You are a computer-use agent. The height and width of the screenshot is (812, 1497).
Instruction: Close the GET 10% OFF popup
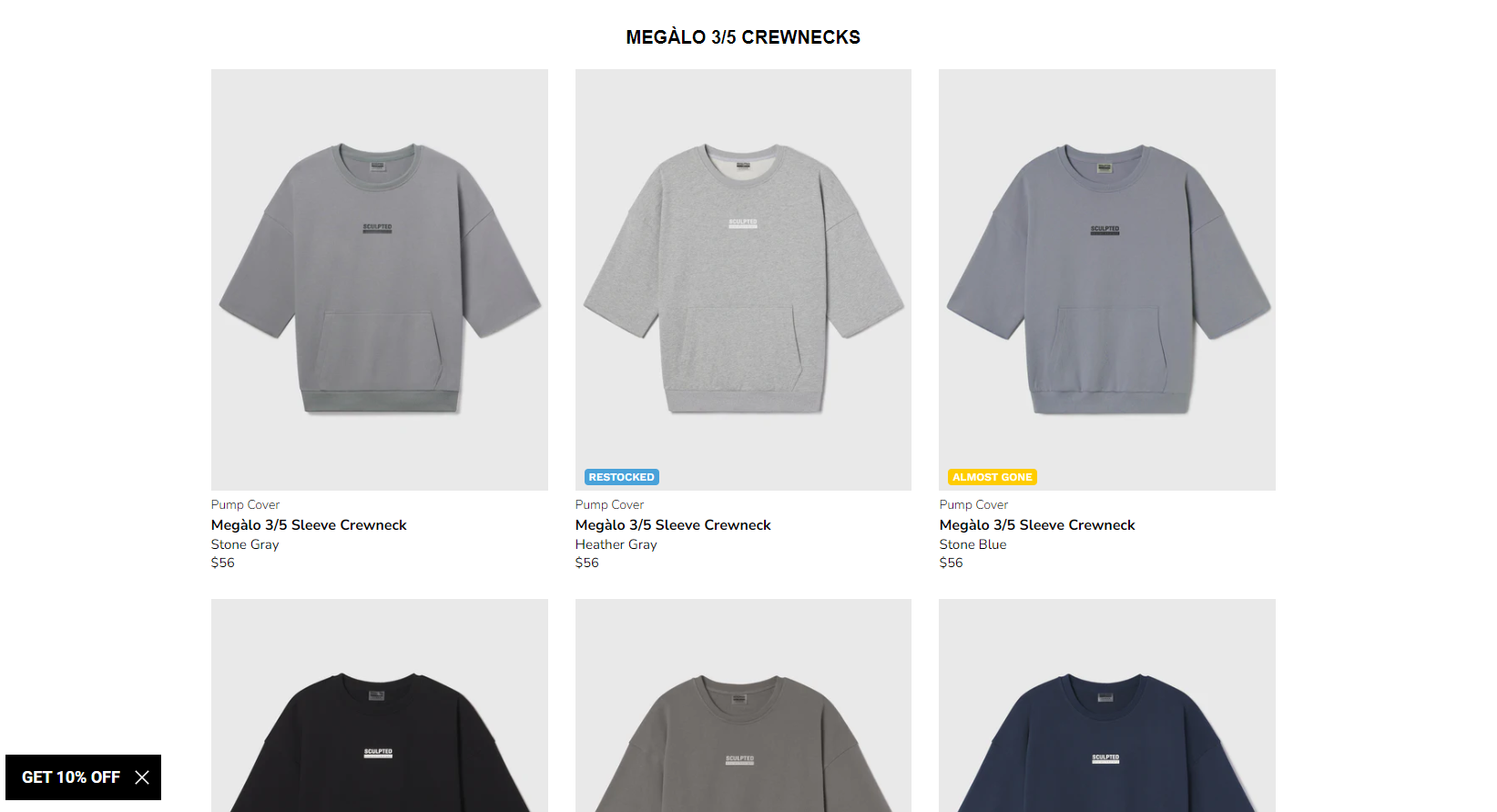[142, 777]
